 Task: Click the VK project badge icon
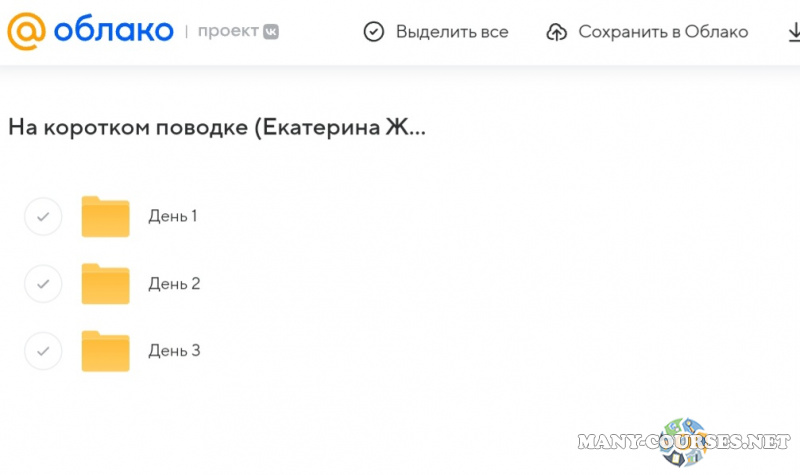click(270, 32)
